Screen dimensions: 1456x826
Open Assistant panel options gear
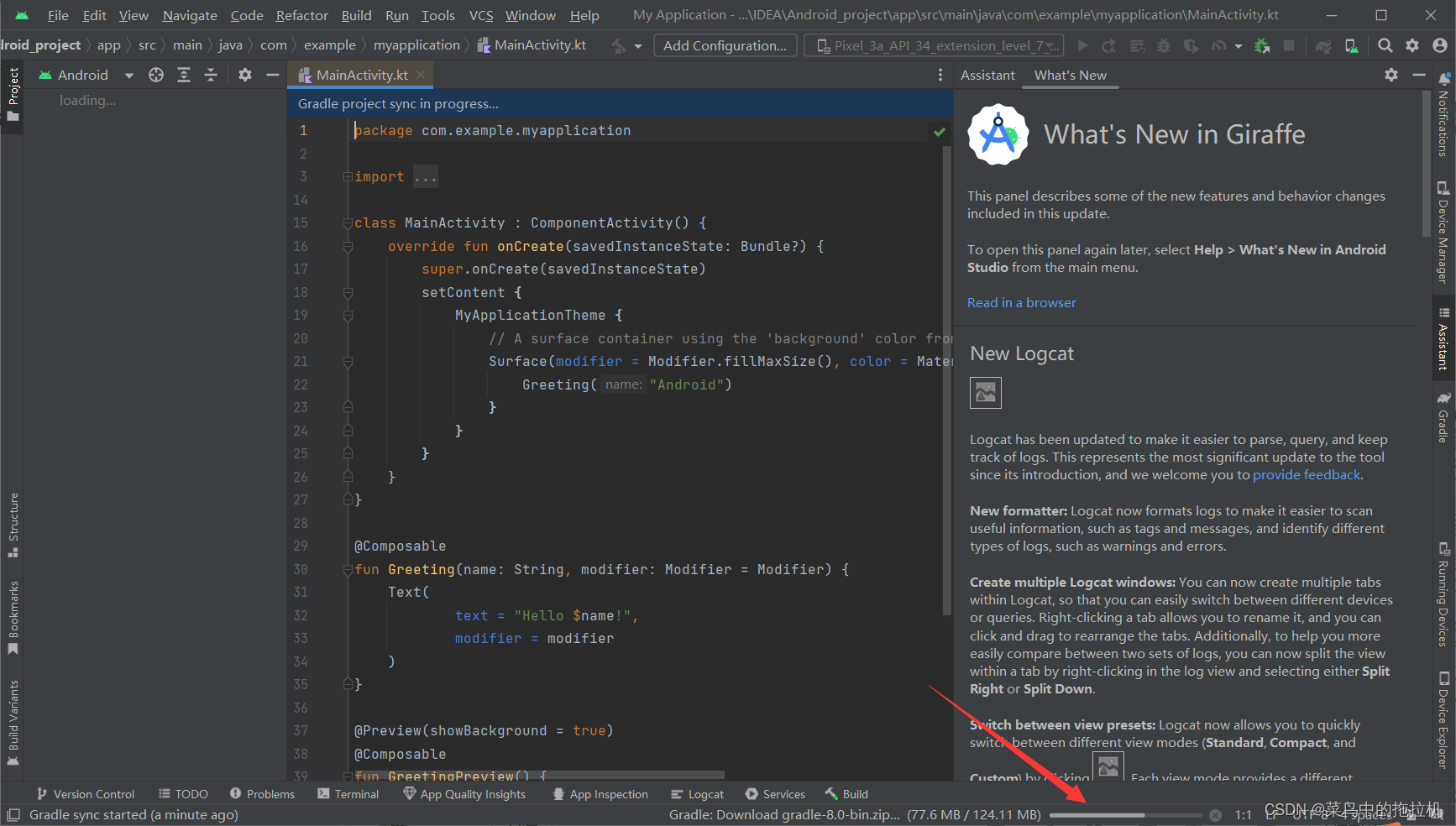click(1391, 76)
